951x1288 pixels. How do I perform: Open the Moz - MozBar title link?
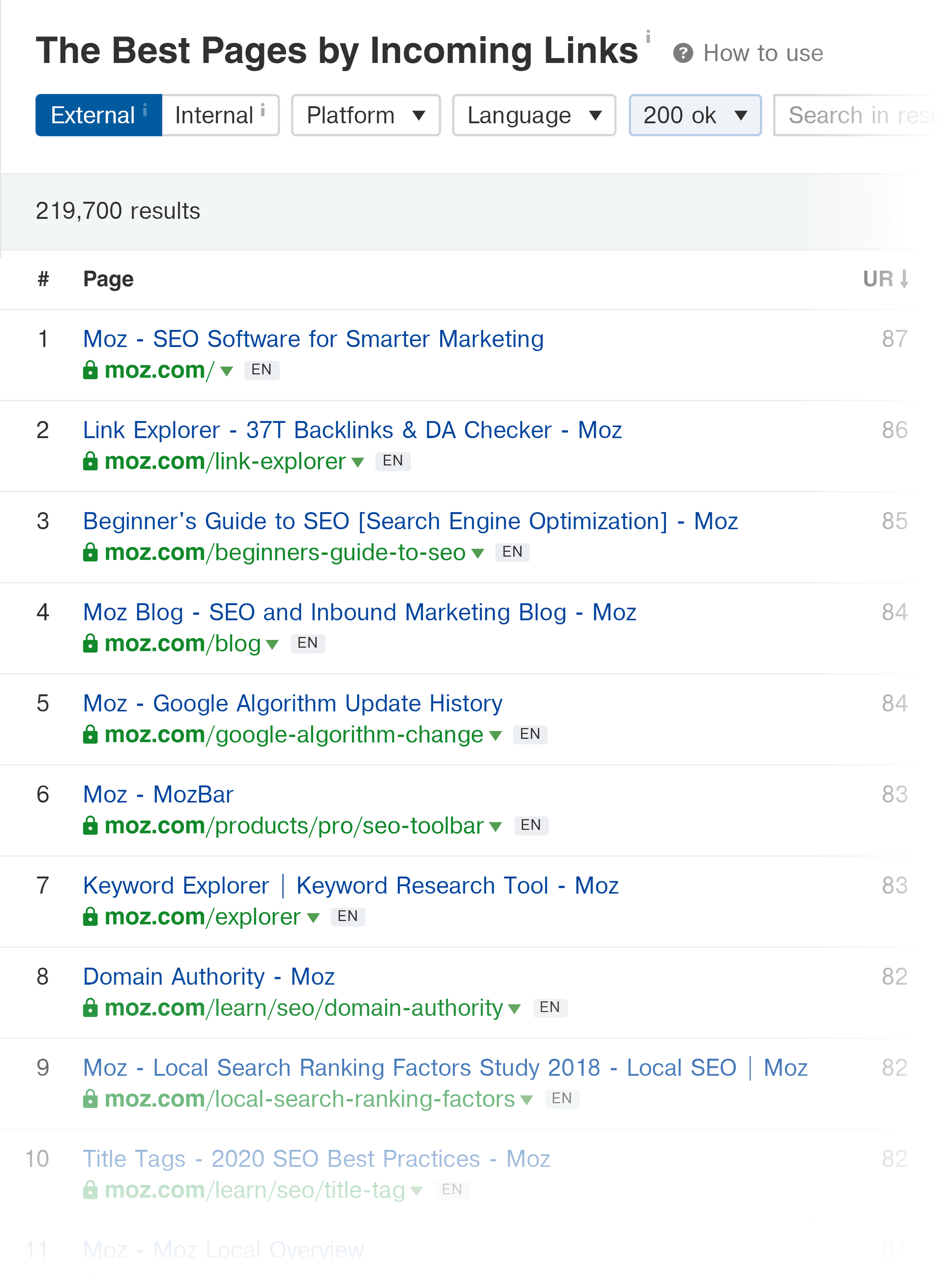(158, 795)
